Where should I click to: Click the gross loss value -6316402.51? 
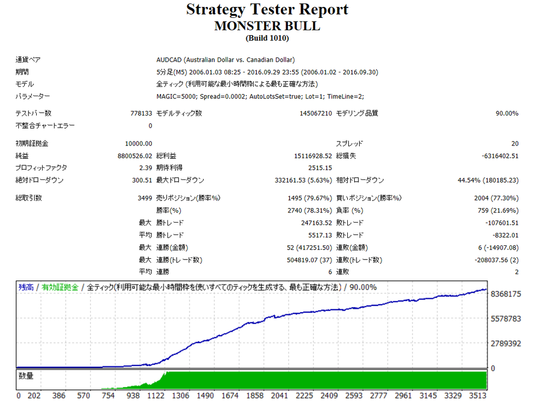coord(500,156)
